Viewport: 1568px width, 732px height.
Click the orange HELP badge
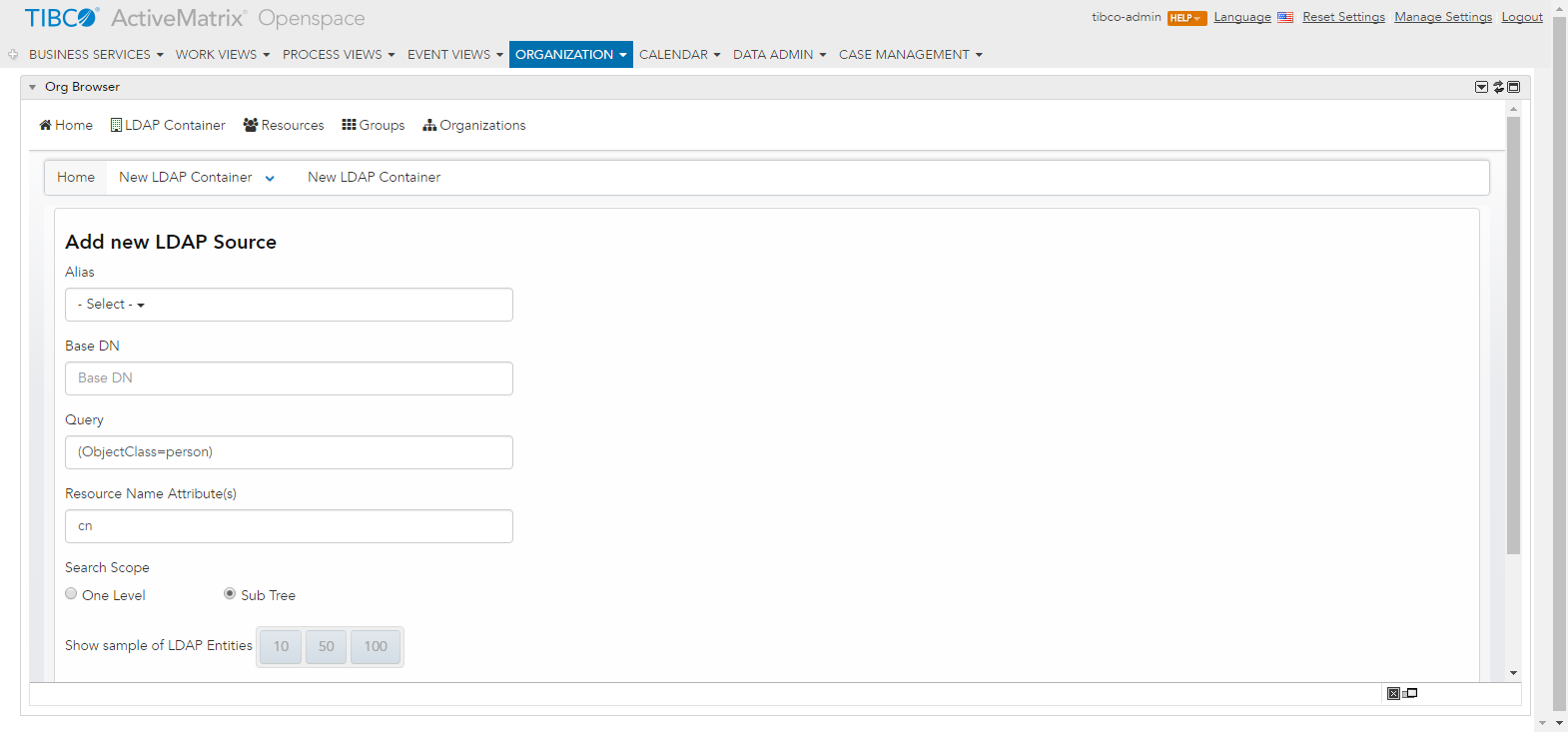tap(1187, 18)
